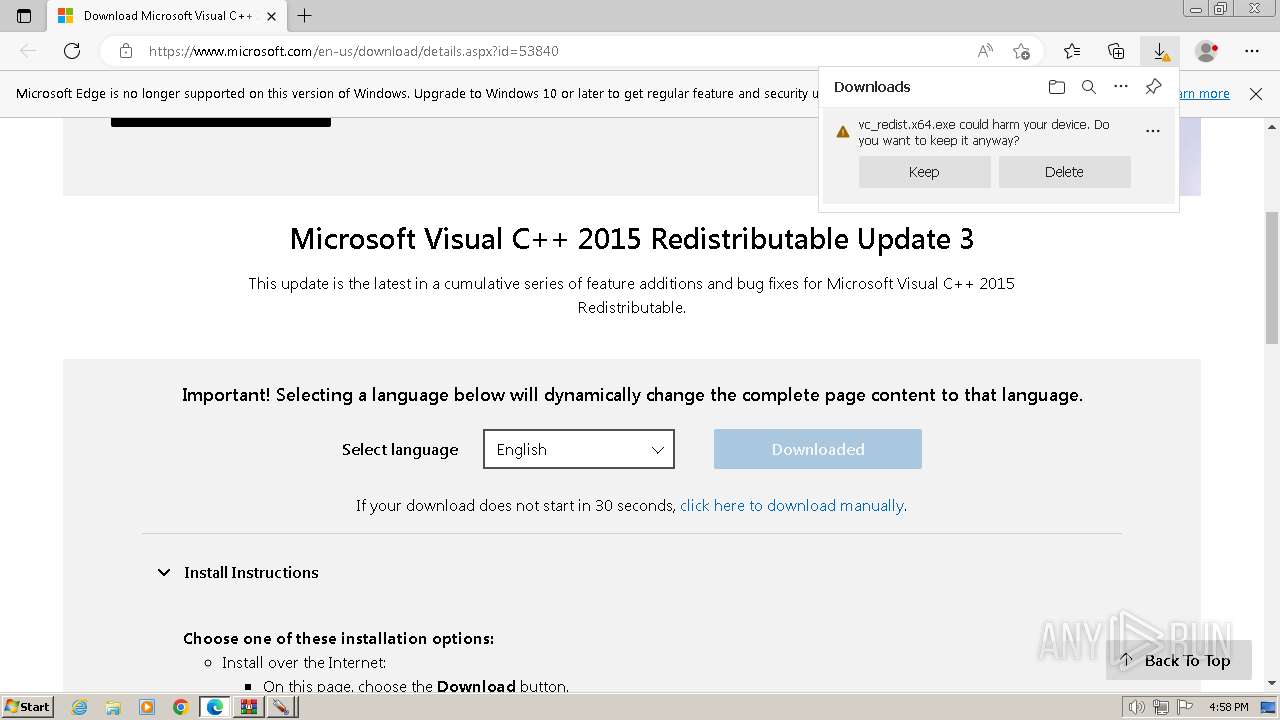Collapse the Install Instructions section
Image resolution: width=1280 pixels, height=720 pixels.
(164, 572)
